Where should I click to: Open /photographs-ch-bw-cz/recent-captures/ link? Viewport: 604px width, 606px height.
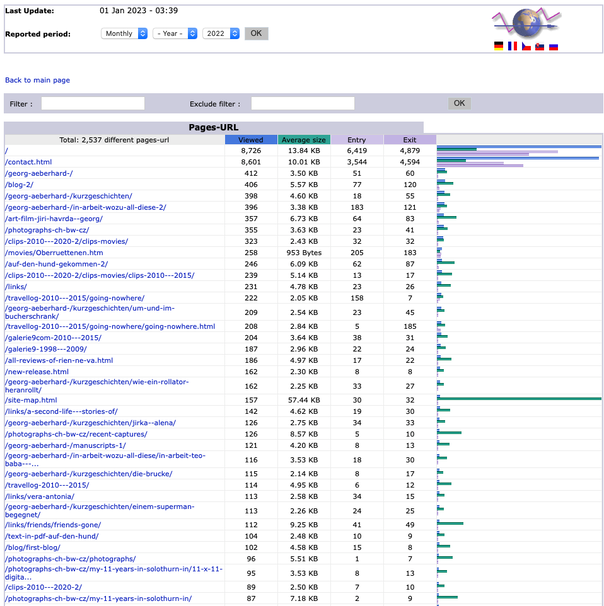(76, 434)
